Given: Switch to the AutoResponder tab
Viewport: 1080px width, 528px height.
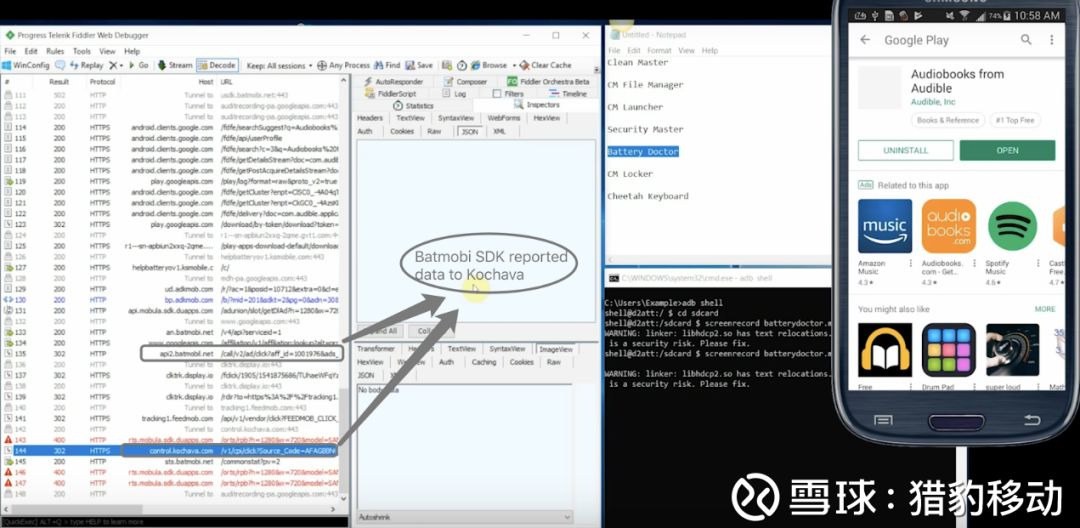Looking at the screenshot, I should (x=393, y=82).
